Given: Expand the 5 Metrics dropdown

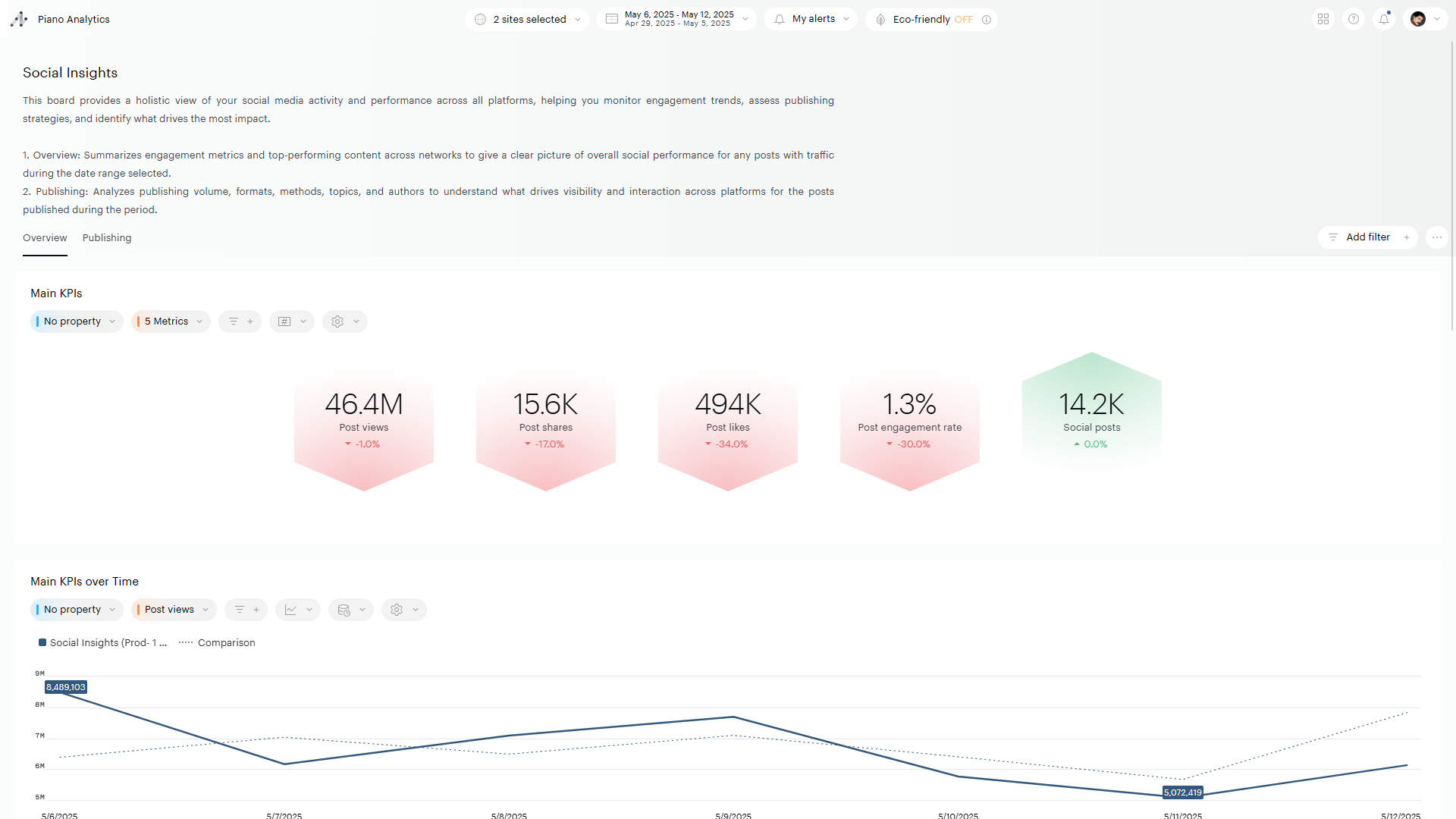Looking at the screenshot, I should coord(170,322).
